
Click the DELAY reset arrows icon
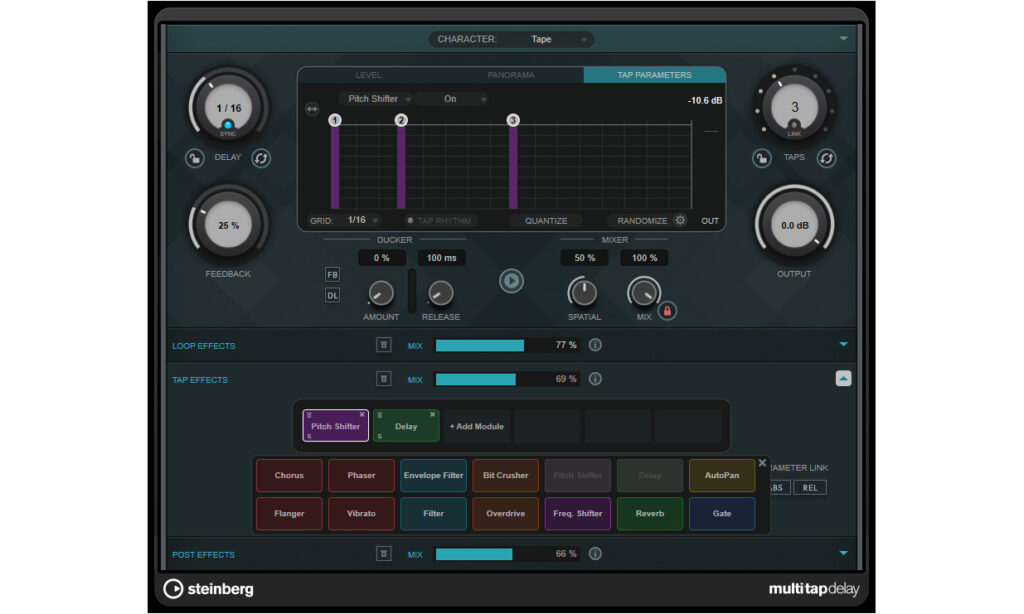point(261,158)
